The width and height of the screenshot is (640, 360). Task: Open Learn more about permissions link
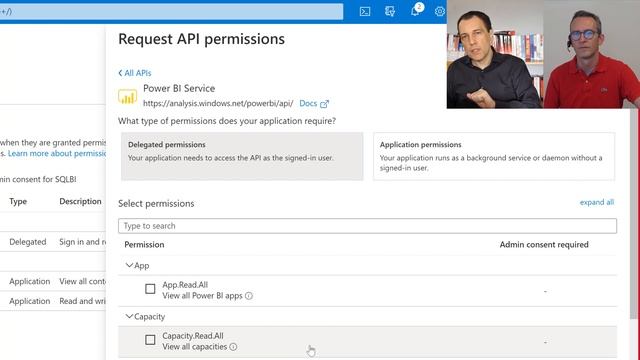pos(57,153)
